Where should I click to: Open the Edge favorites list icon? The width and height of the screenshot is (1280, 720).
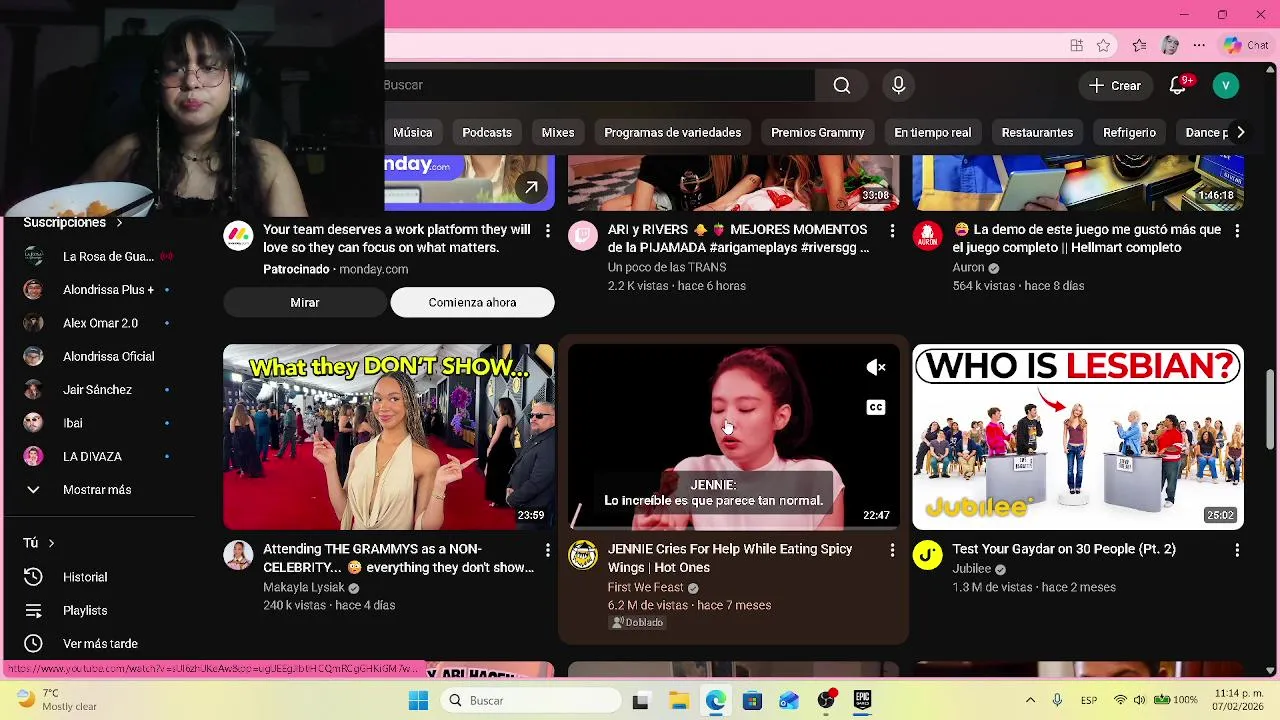pos(1139,45)
